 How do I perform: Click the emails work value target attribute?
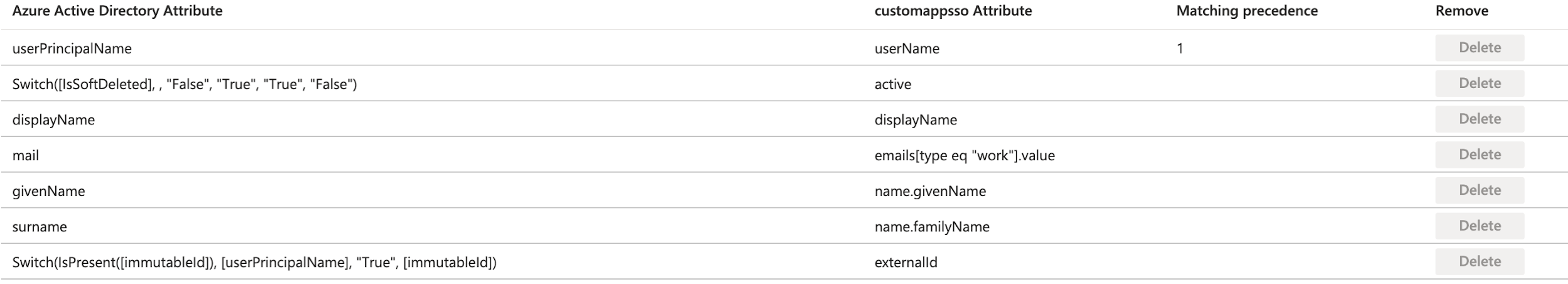[x=964, y=155]
